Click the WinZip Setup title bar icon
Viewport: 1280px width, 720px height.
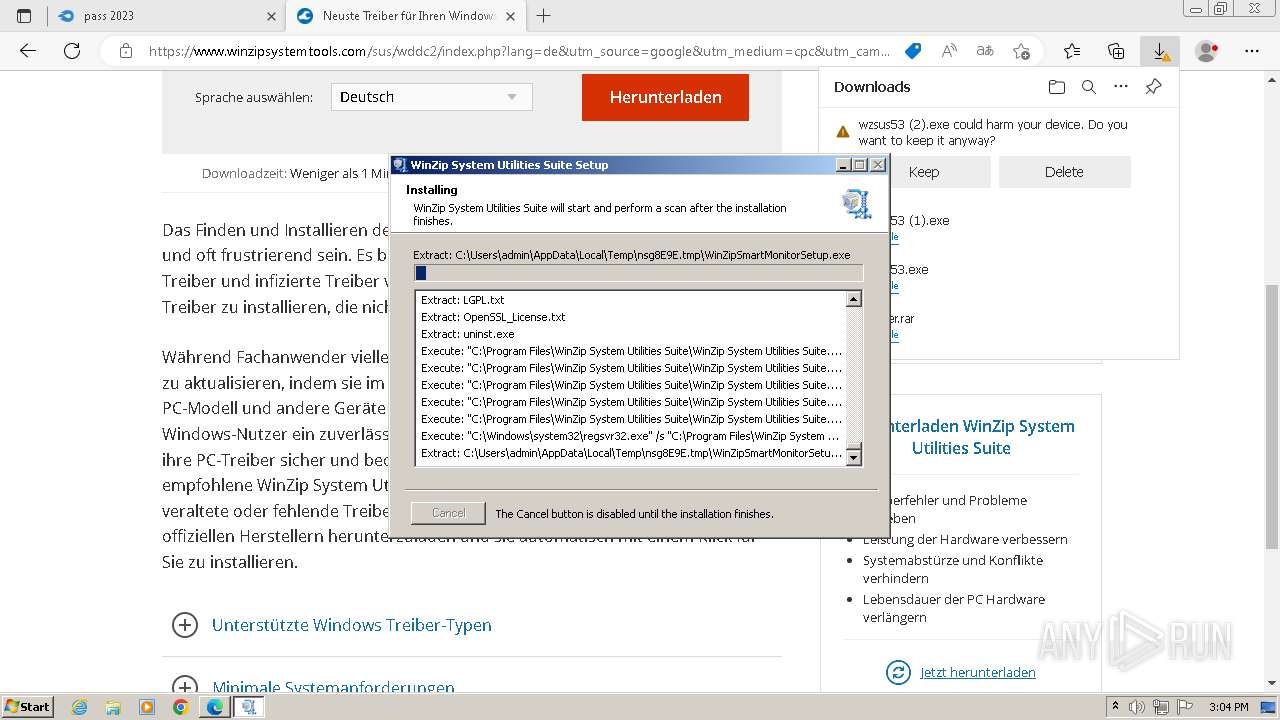tap(400, 165)
